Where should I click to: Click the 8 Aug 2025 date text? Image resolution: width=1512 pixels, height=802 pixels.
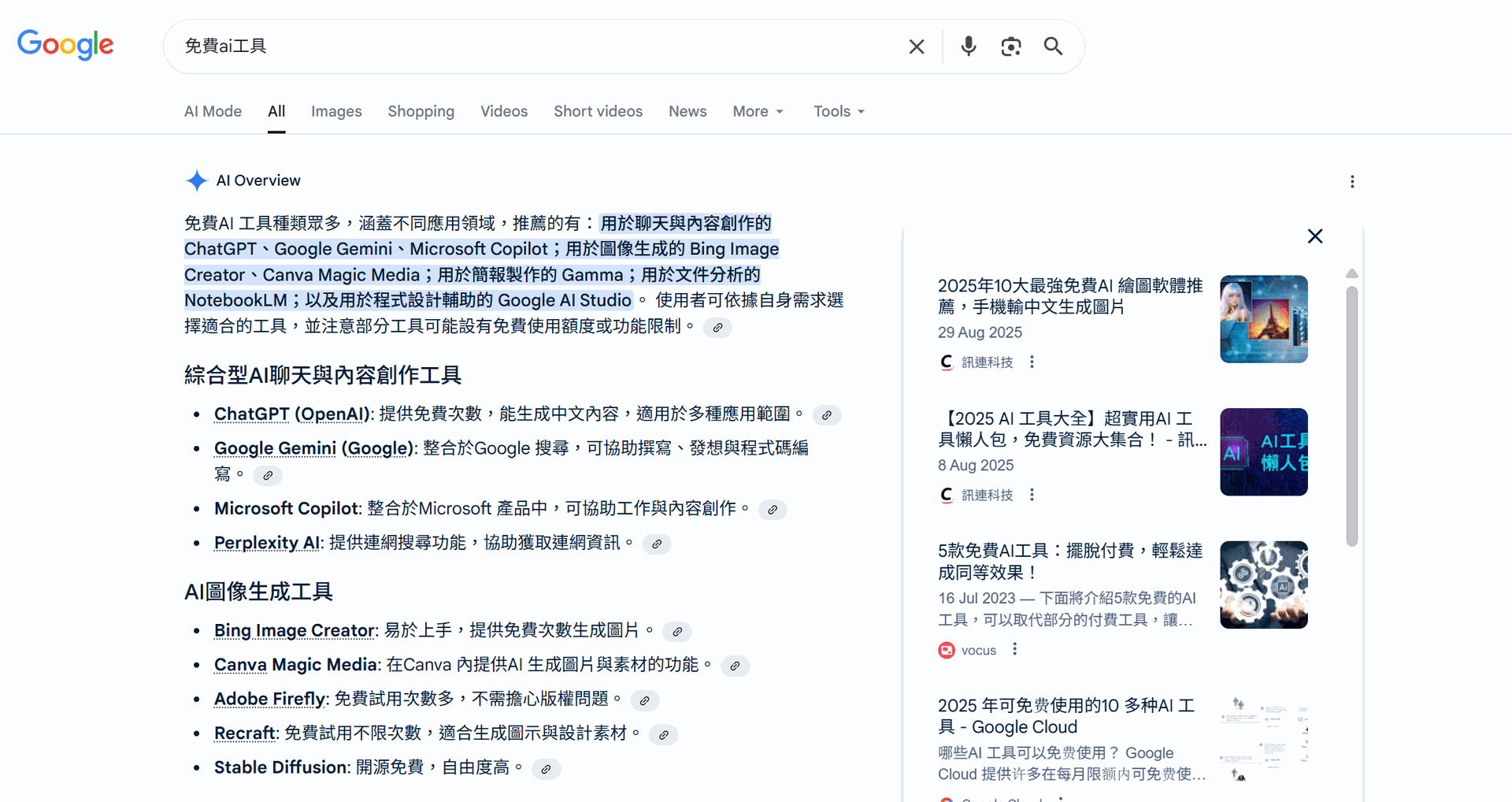pyautogui.click(x=976, y=466)
